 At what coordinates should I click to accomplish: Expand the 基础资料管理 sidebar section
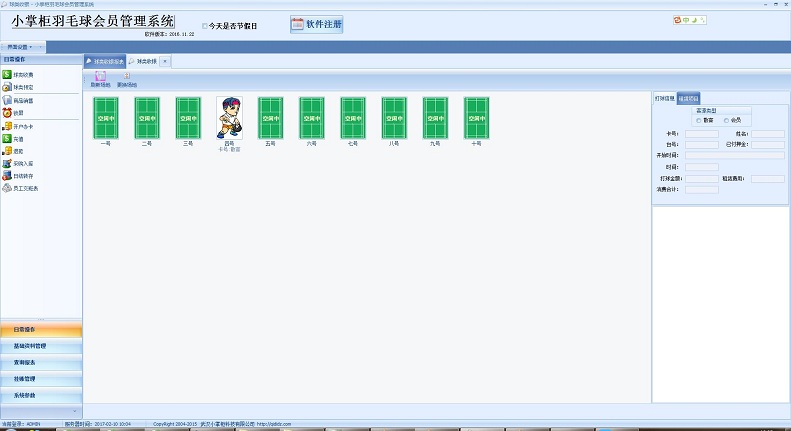pyautogui.click(x=41, y=346)
